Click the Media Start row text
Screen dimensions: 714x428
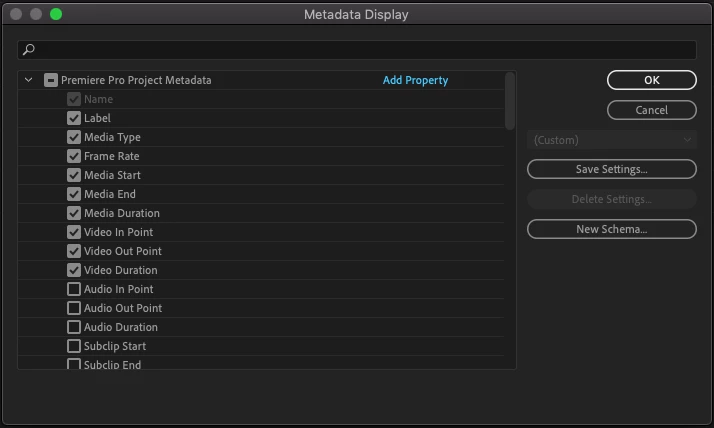tap(112, 175)
